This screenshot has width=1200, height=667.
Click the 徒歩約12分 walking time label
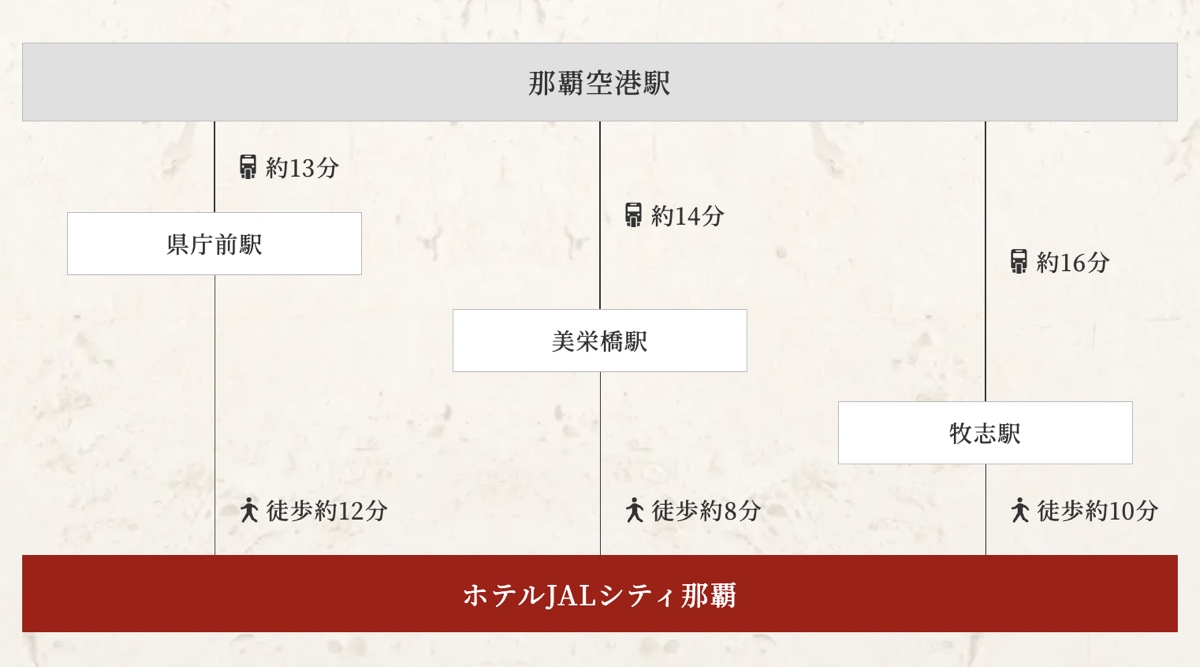coord(327,510)
